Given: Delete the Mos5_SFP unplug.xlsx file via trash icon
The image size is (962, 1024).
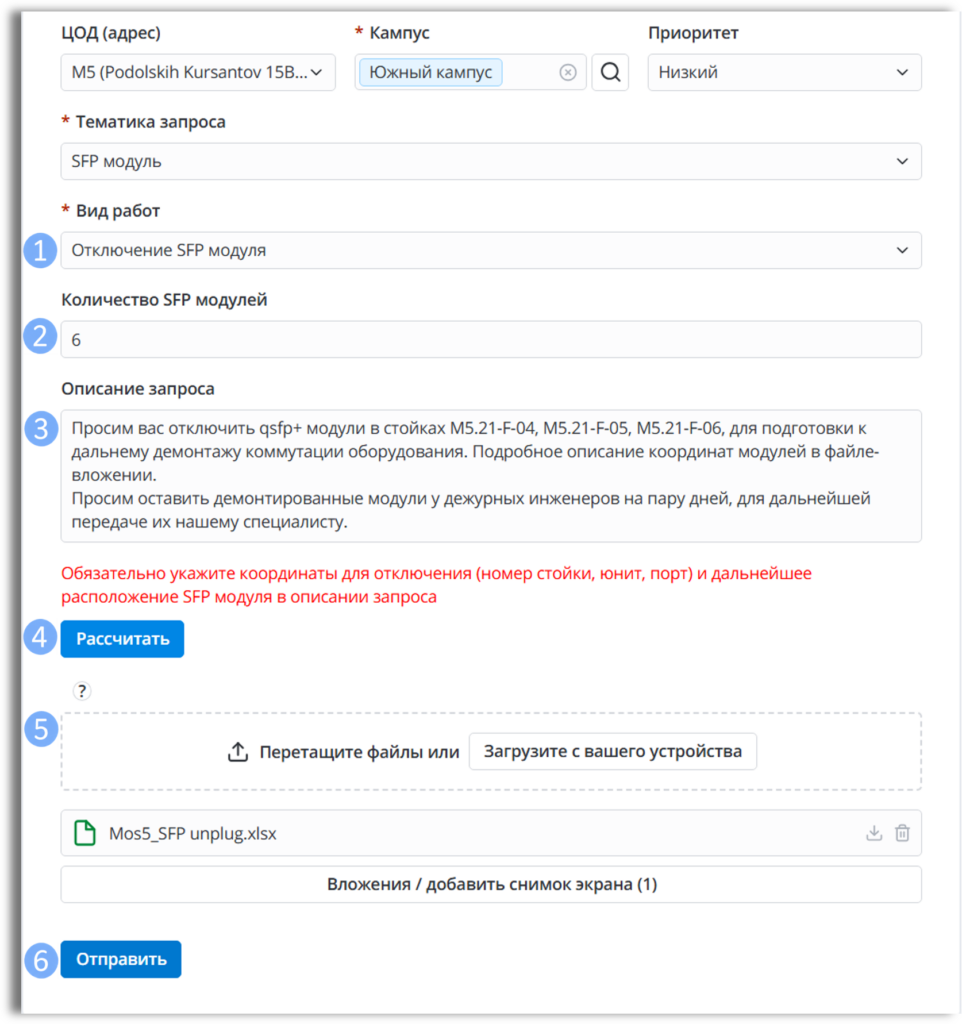Looking at the screenshot, I should [902, 833].
